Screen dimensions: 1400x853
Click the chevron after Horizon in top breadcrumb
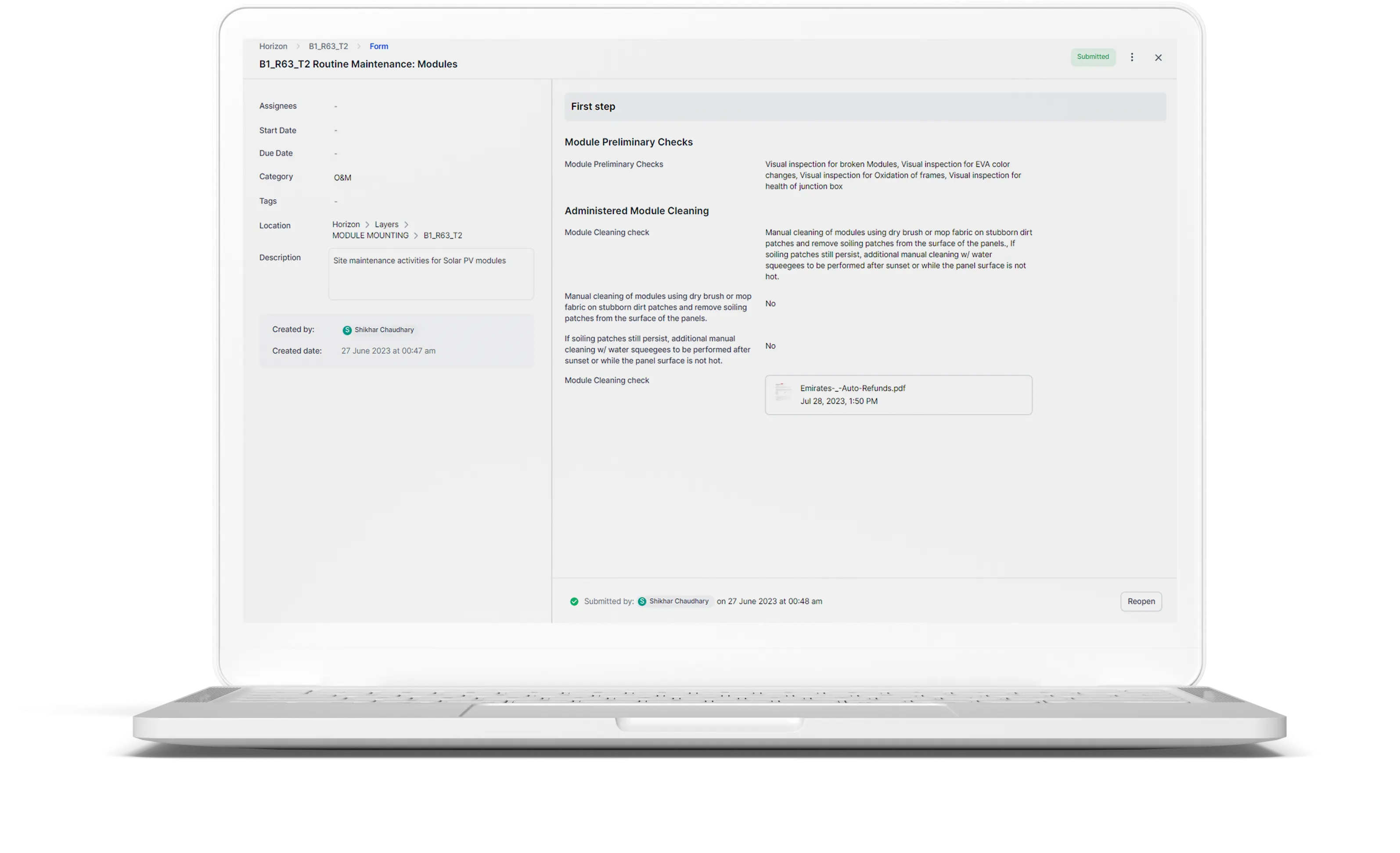pos(298,47)
